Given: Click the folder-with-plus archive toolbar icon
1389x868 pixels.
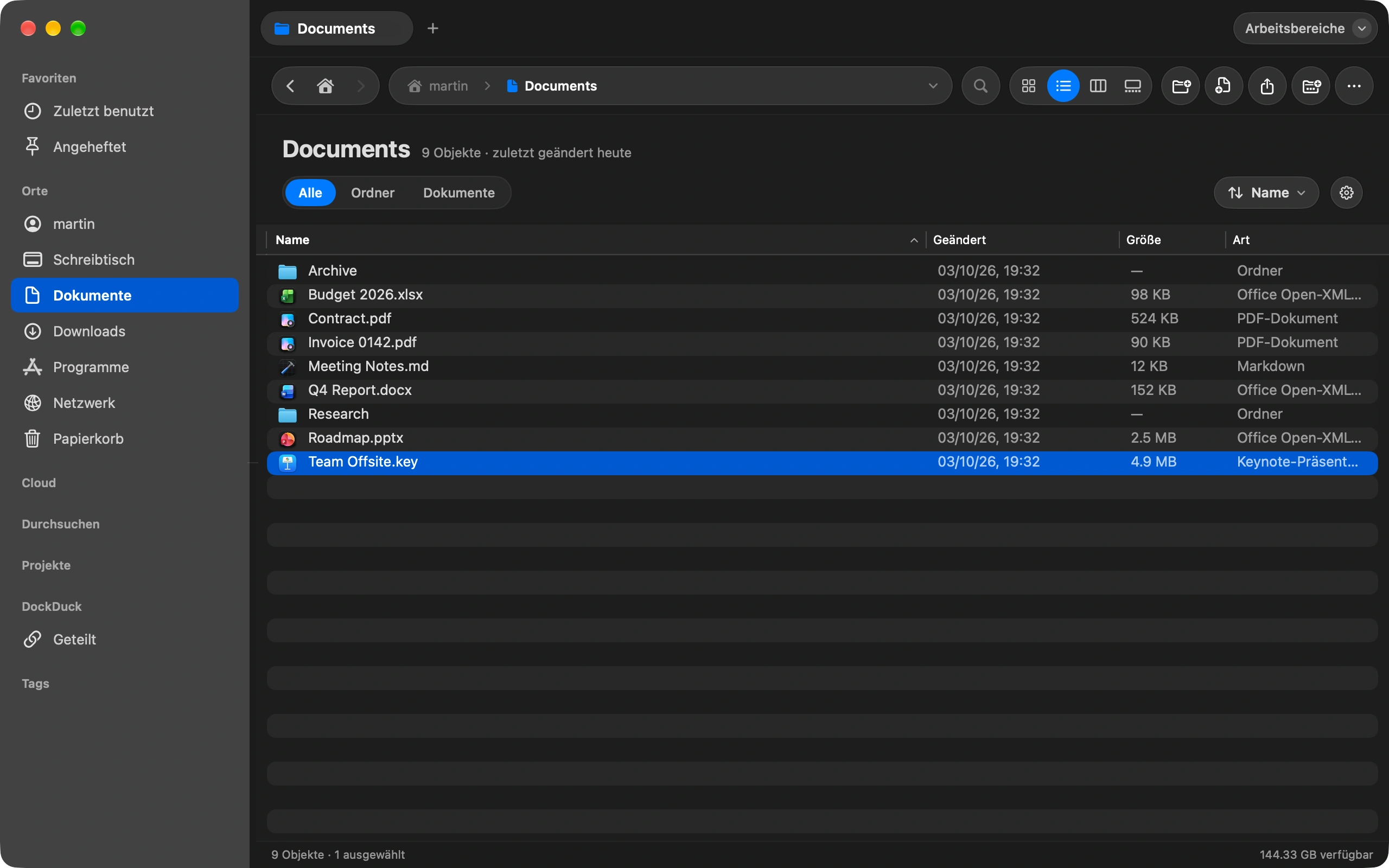Looking at the screenshot, I should (1311, 86).
